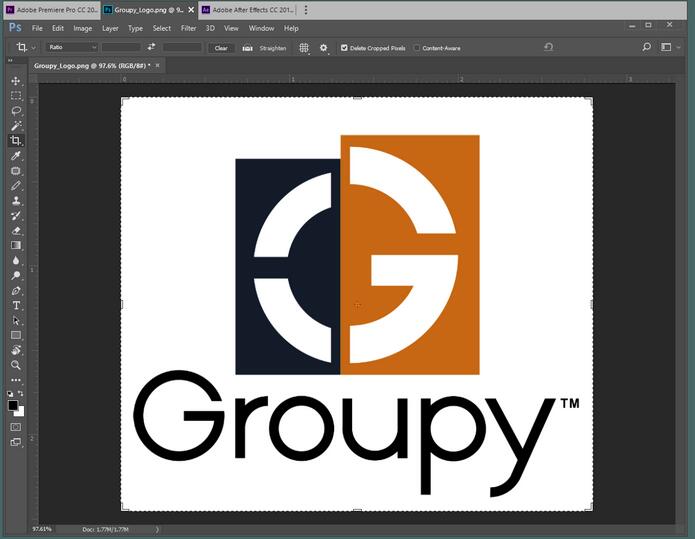The height and width of the screenshot is (539, 695).
Task: Open the Edit menu
Action: tap(58, 28)
